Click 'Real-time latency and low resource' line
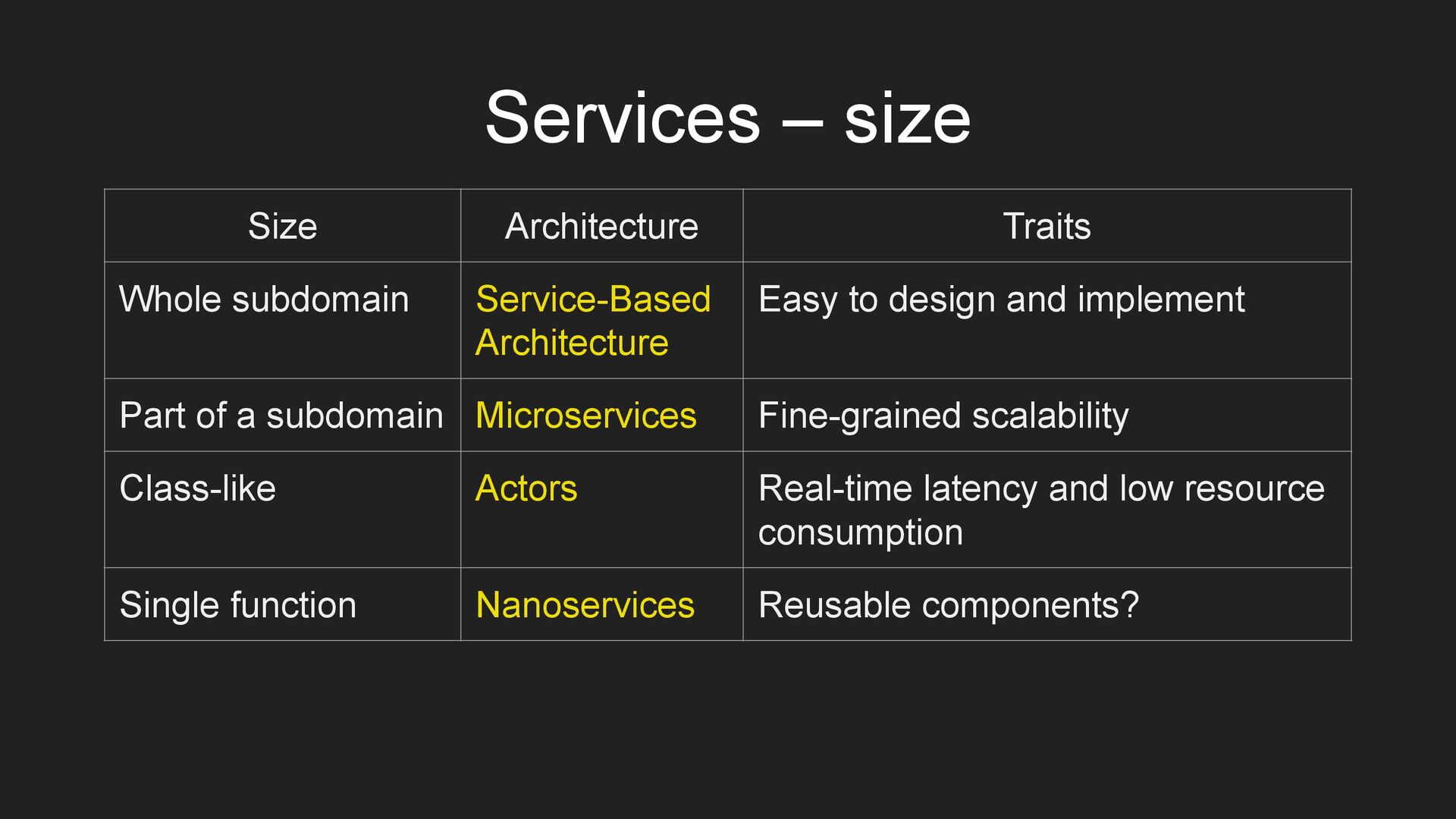Image resolution: width=1456 pixels, height=819 pixels. [1041, 488]
